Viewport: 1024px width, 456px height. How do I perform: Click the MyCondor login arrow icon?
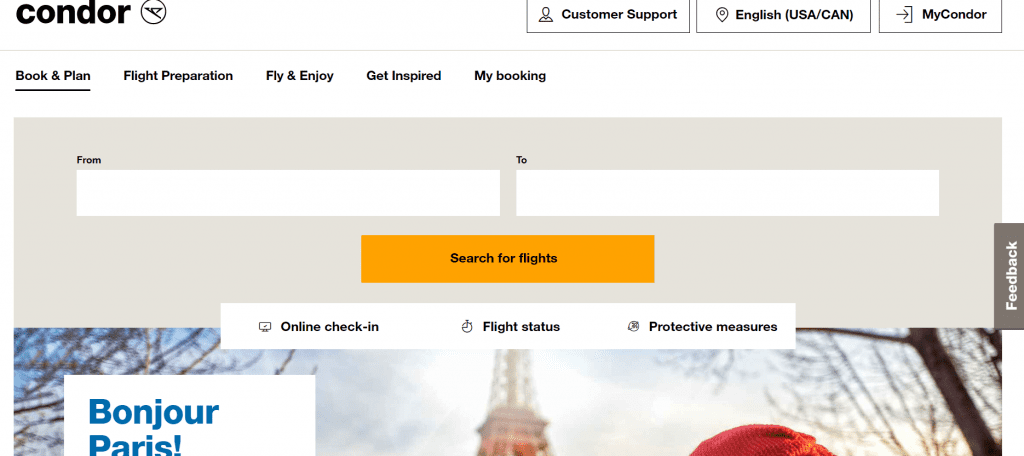(904, 15)
